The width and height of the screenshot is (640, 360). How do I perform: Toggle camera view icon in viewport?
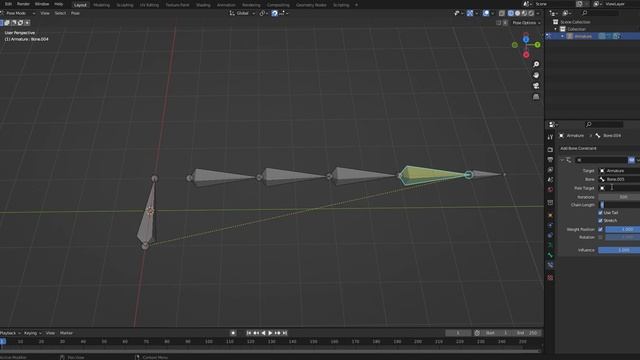[536, 86]
